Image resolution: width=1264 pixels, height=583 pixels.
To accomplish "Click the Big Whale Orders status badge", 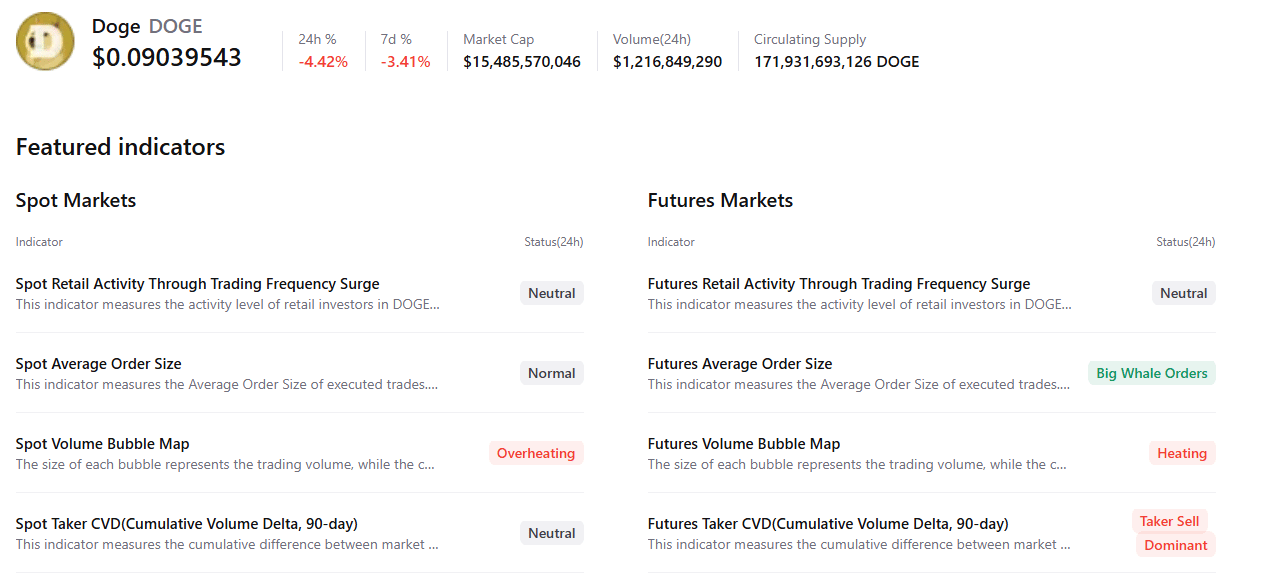I will coord(1152,373).
